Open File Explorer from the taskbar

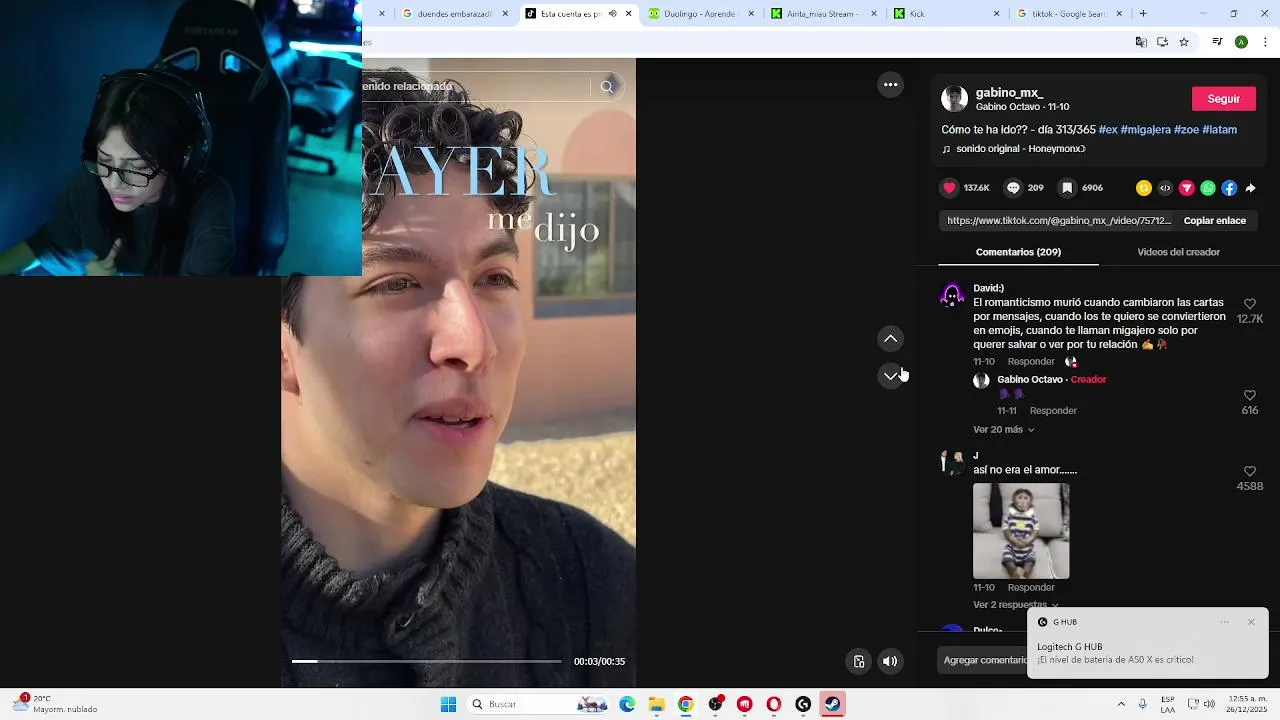[x=656, y=705]
